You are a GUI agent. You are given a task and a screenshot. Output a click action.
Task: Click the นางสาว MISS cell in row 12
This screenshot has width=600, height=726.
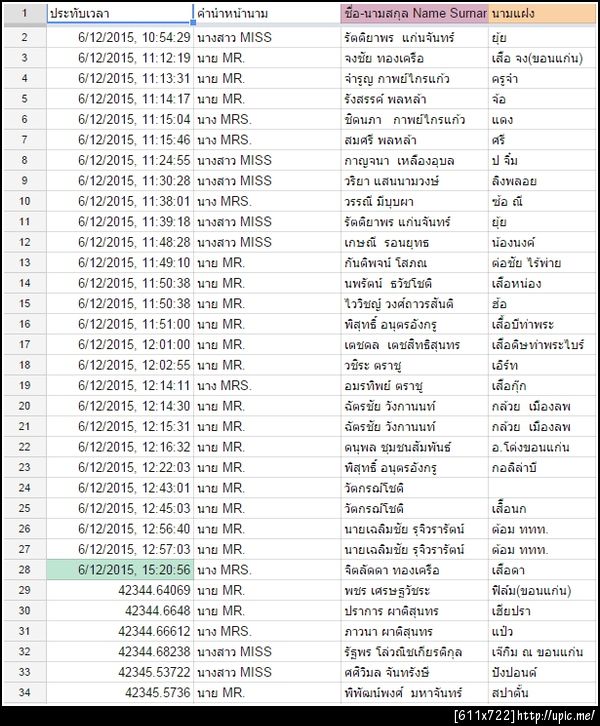click(267, 242)
